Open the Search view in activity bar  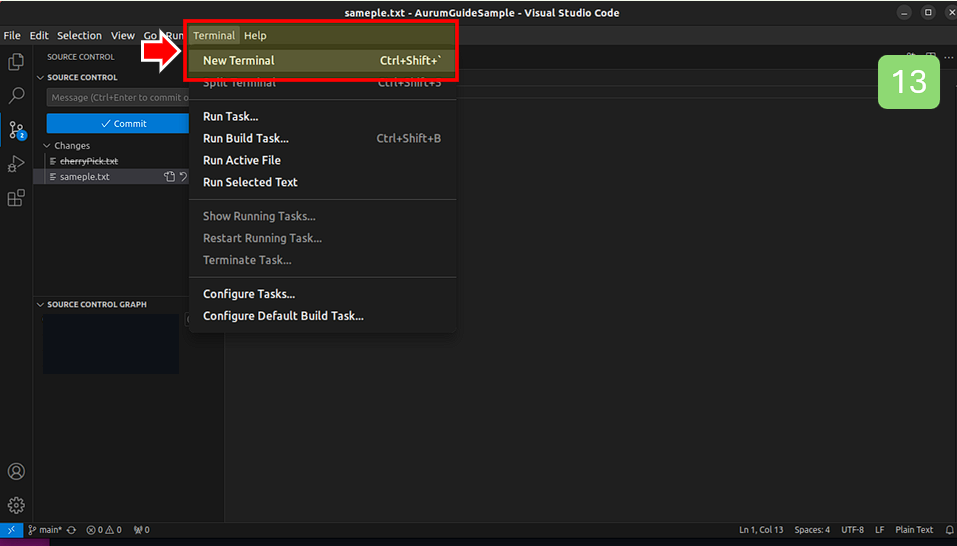(x=16, y=95)
